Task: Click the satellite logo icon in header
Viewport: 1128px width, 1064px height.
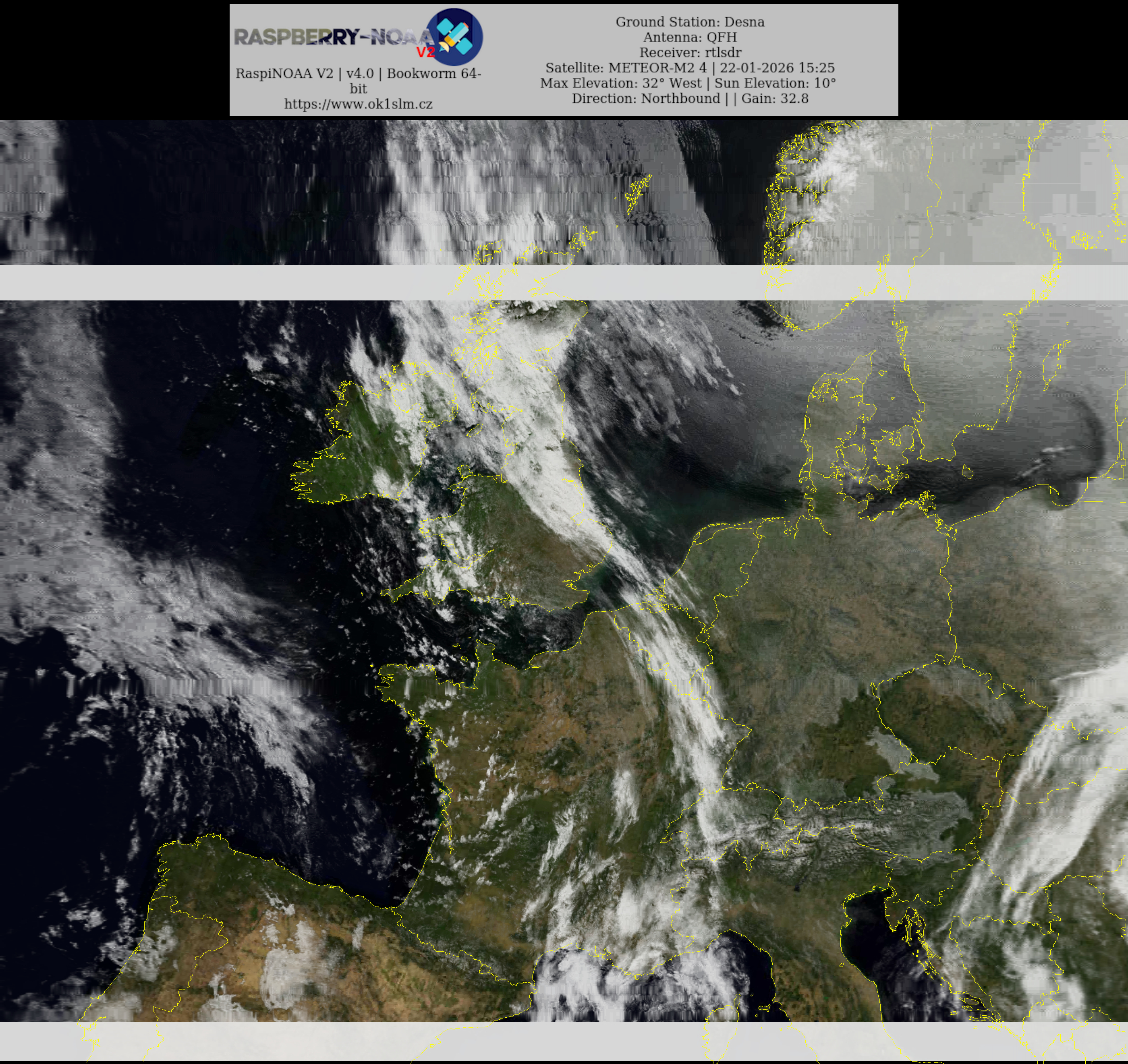Action: [454, 36]
